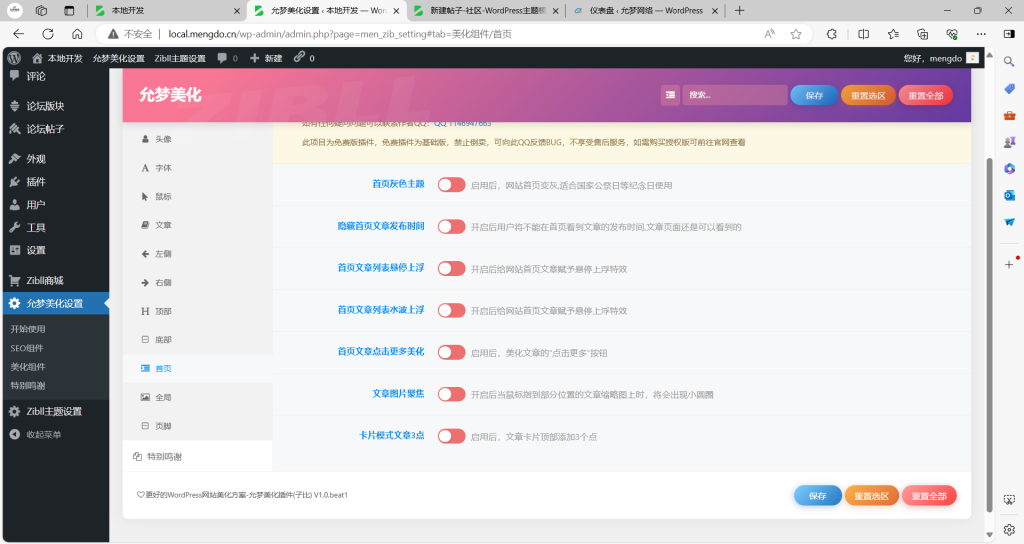1024x544 pixels.
Task: Click the browser home icon
Action: coord(77,33)
